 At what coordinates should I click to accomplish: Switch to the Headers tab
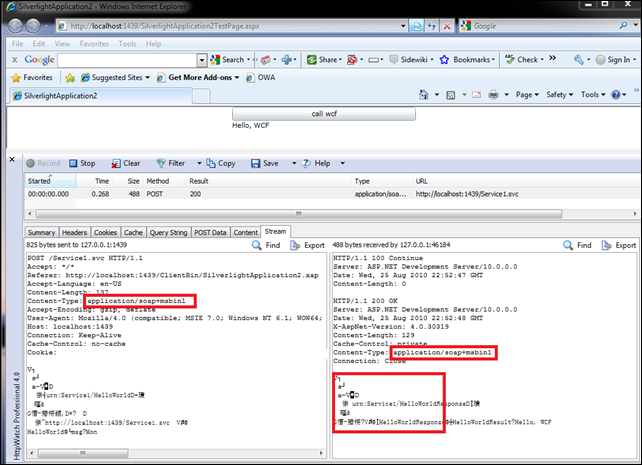(x=75, y=232)
